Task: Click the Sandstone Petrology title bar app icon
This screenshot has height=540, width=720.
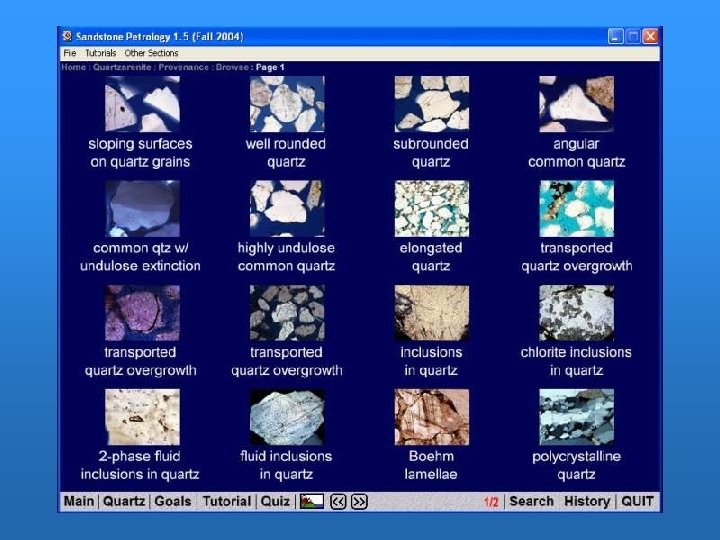Action: tap(68, 36)
